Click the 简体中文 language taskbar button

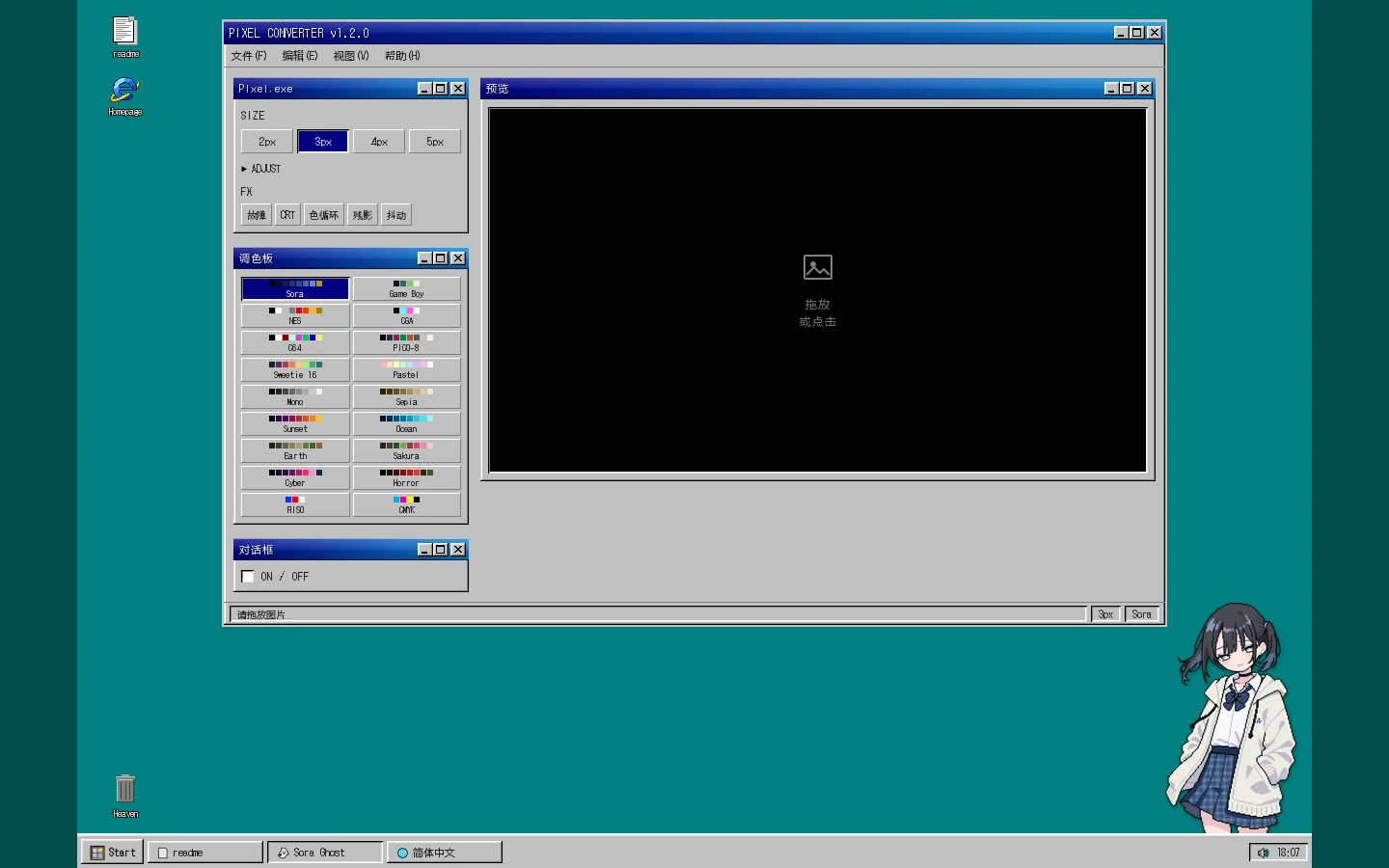coord(445,853)
